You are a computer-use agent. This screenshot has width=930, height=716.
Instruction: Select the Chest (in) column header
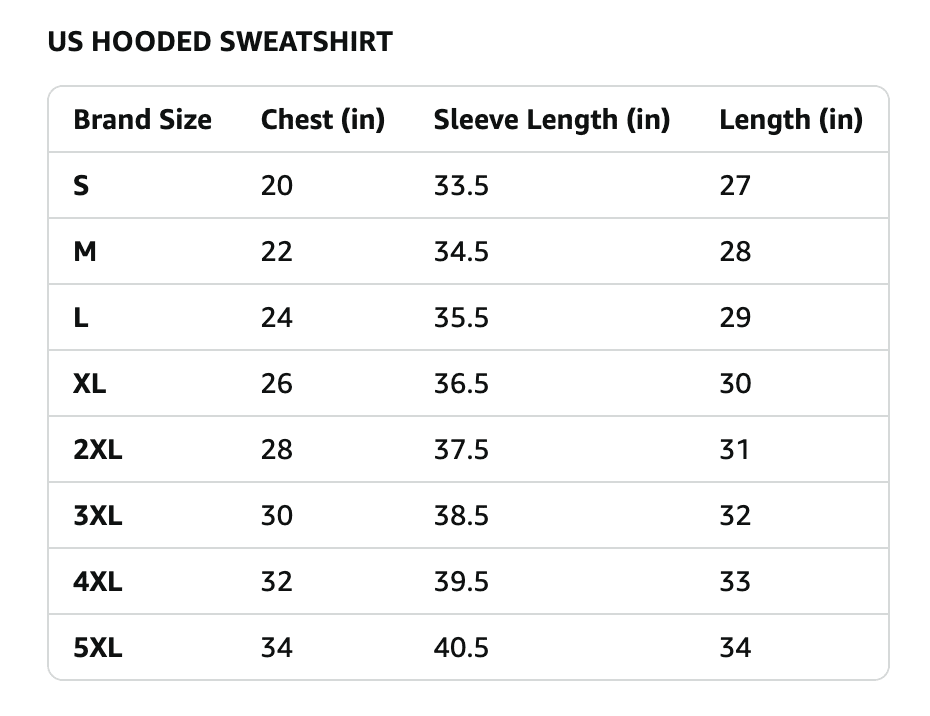point(322,120)
